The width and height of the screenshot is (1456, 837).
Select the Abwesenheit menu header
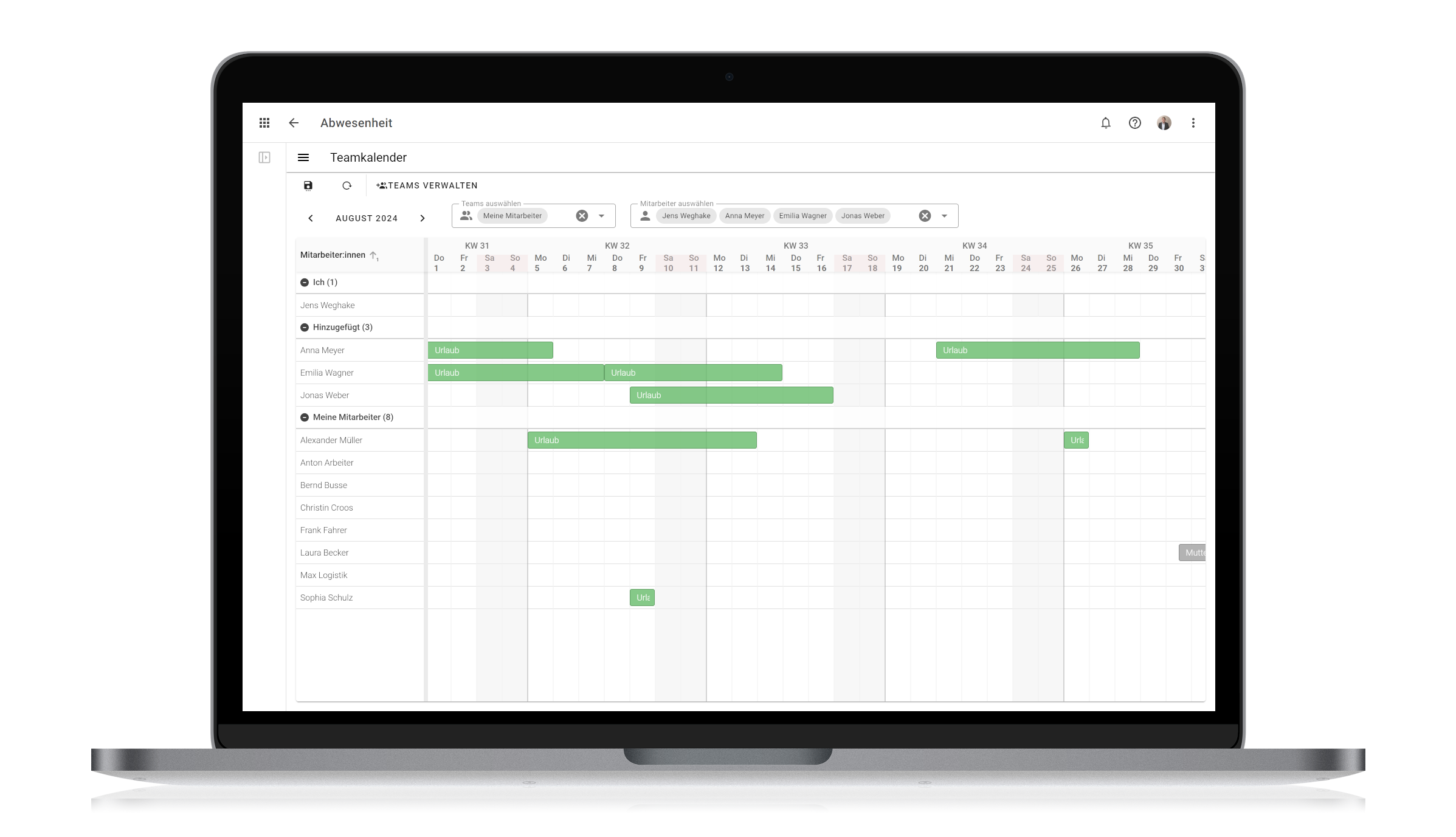(357, 122)
